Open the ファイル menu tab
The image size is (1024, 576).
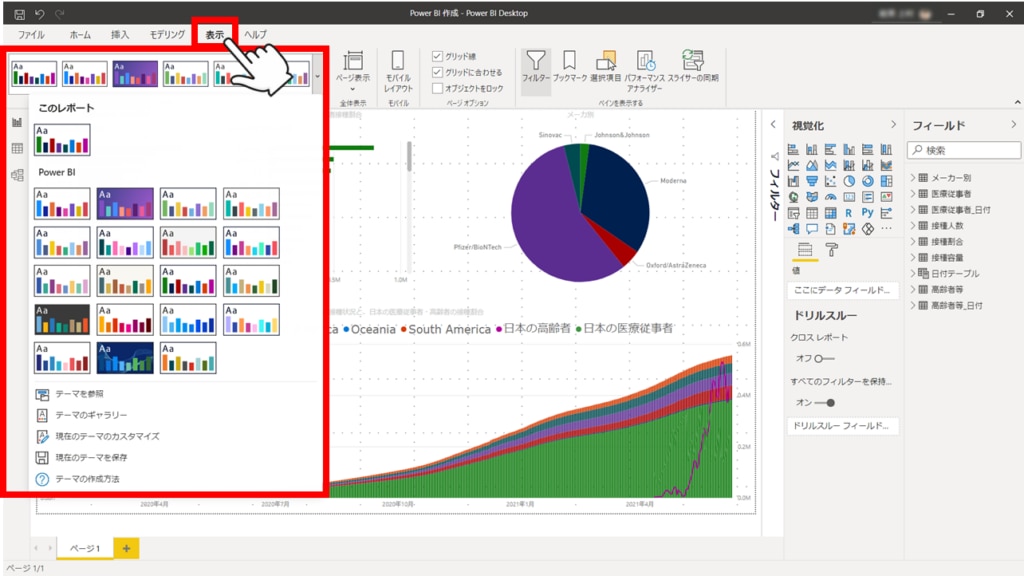(31, 35)
